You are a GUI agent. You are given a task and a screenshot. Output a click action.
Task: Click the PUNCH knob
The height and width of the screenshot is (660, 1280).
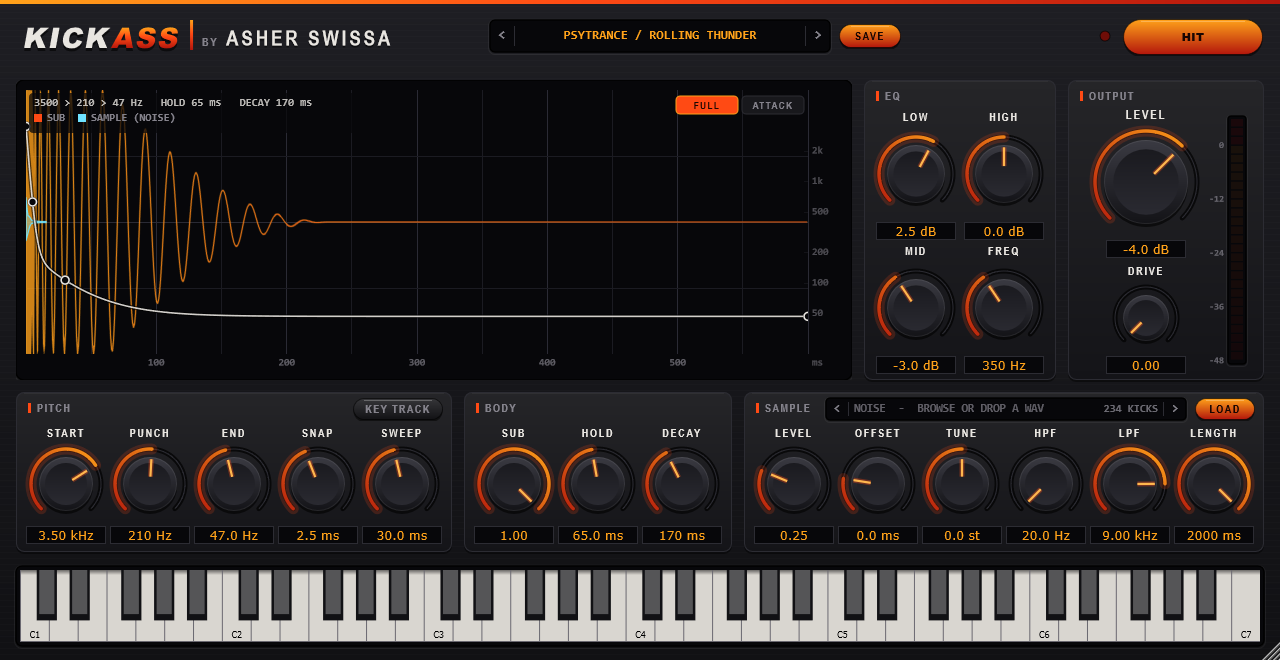pyautogui.click(x=149, y=482)
